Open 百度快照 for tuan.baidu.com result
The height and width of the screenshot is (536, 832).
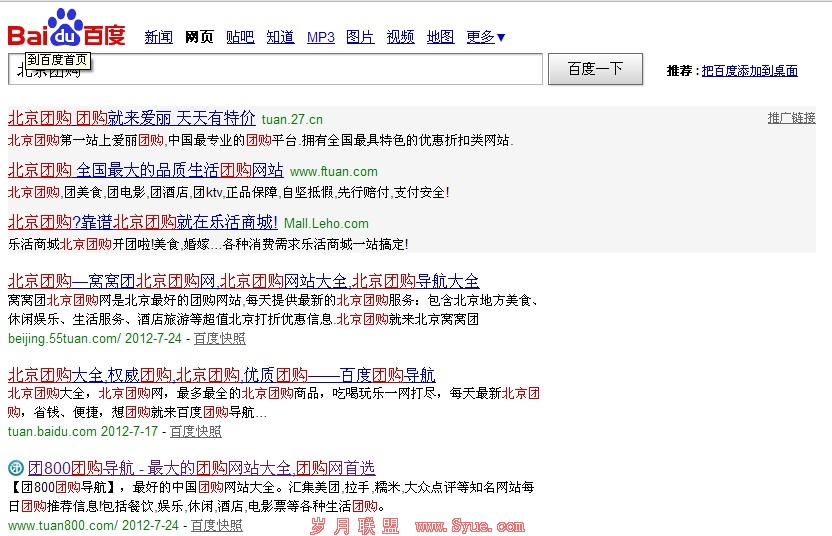[196, 431]
